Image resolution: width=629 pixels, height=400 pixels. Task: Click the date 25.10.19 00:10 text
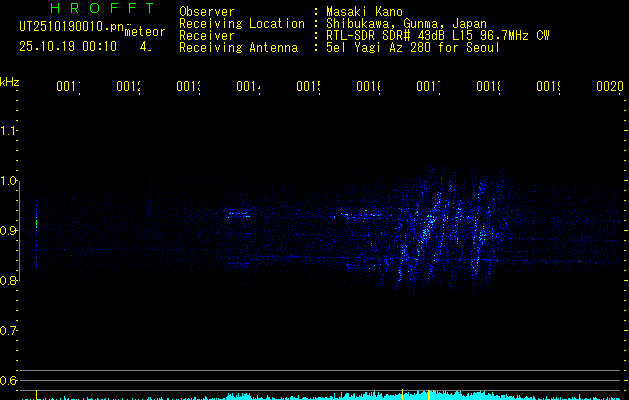pyautogui.click(x=68, y=47)
